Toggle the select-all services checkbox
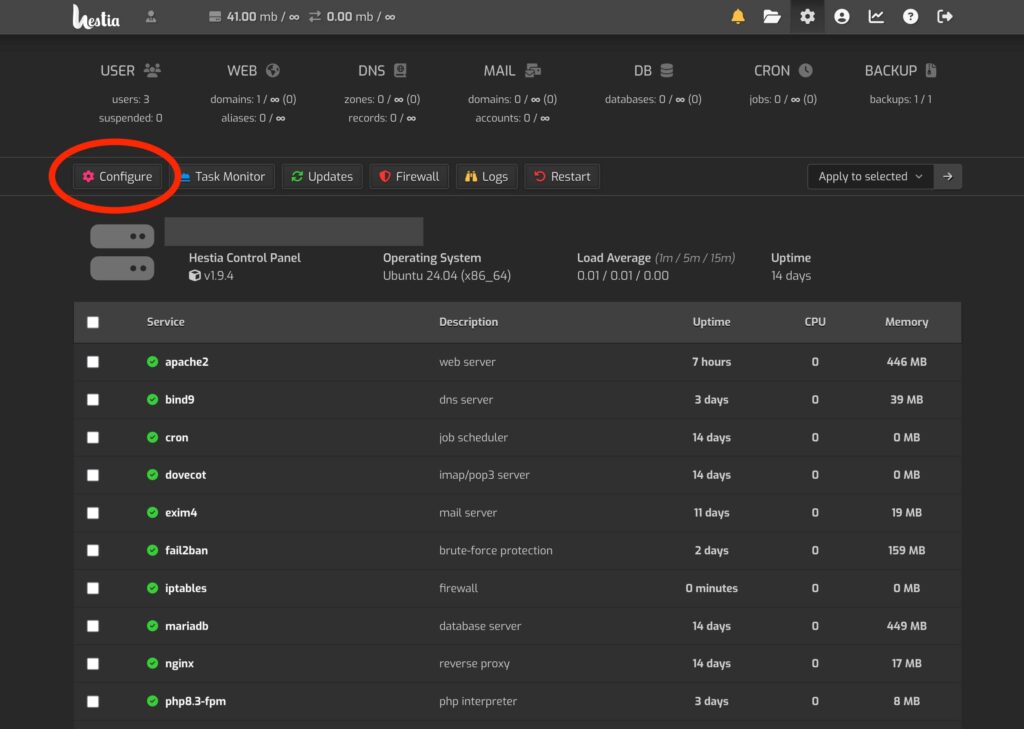 coord(93,322)
